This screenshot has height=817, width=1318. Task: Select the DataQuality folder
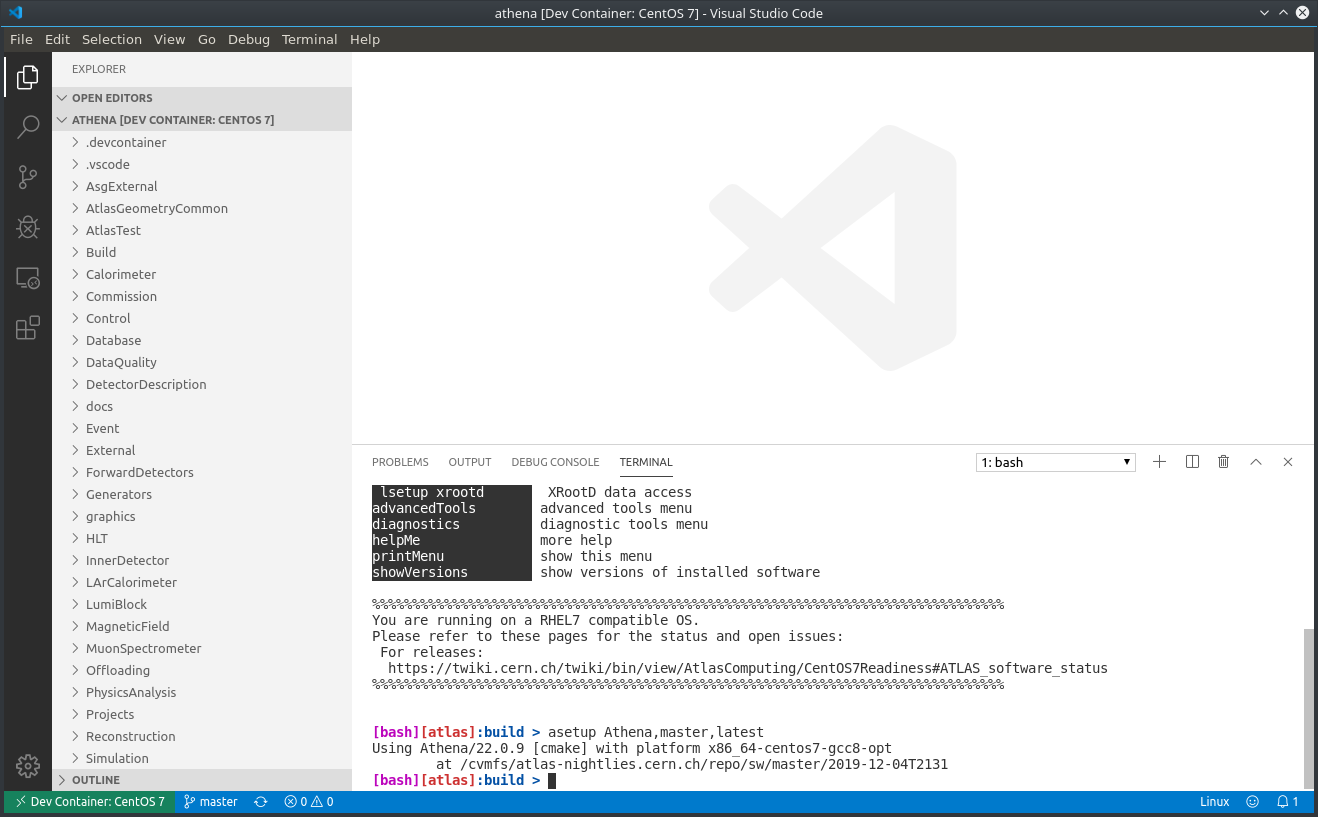coord(202,362)
